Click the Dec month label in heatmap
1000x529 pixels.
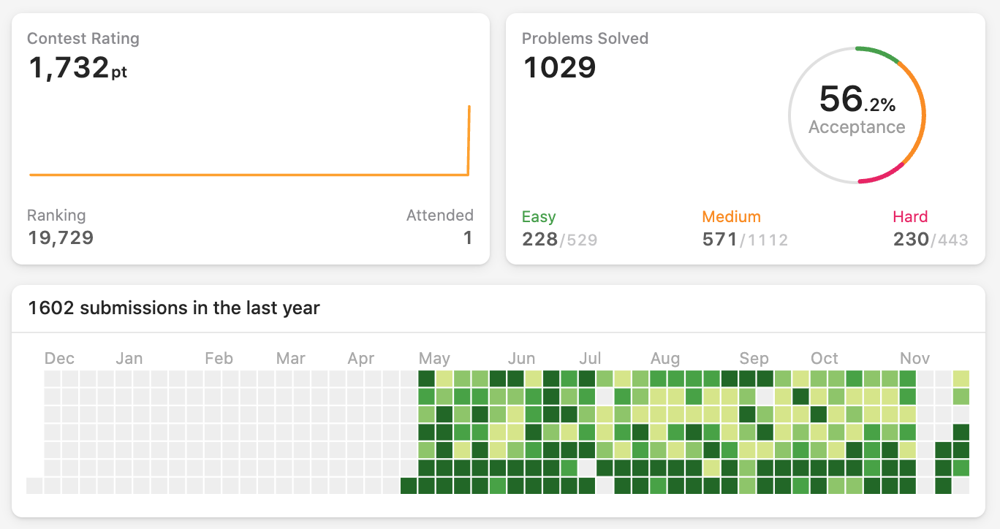[59, 358]
